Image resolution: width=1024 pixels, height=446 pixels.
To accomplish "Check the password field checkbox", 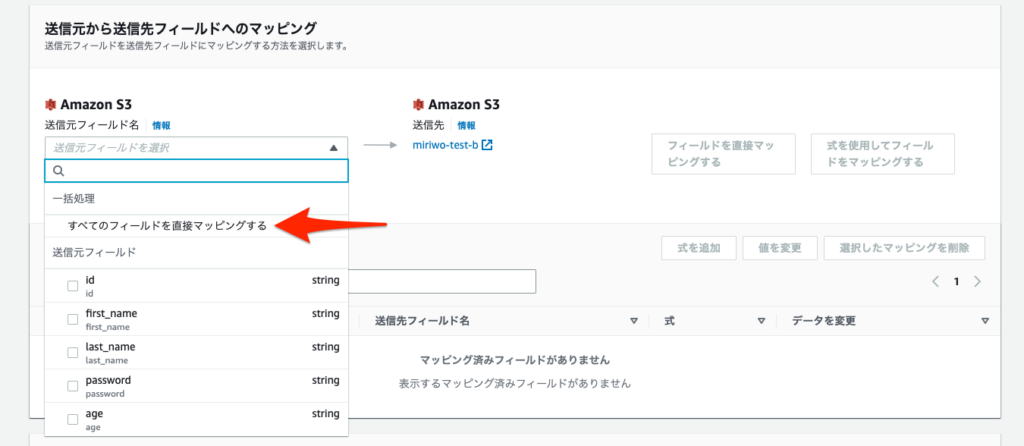I will pos(73,386).
